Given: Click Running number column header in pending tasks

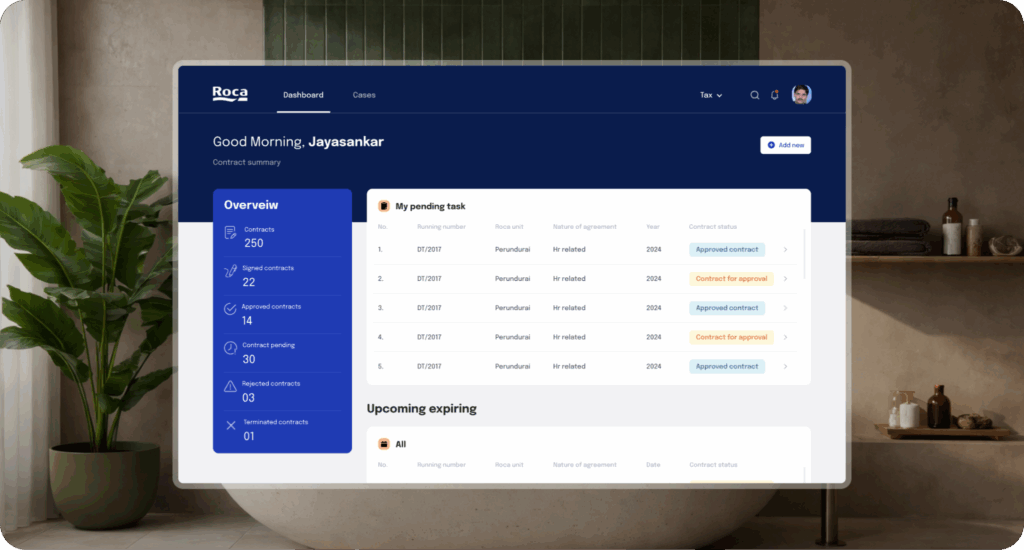Looking at the screenshot, I should [x=441, y=227].
